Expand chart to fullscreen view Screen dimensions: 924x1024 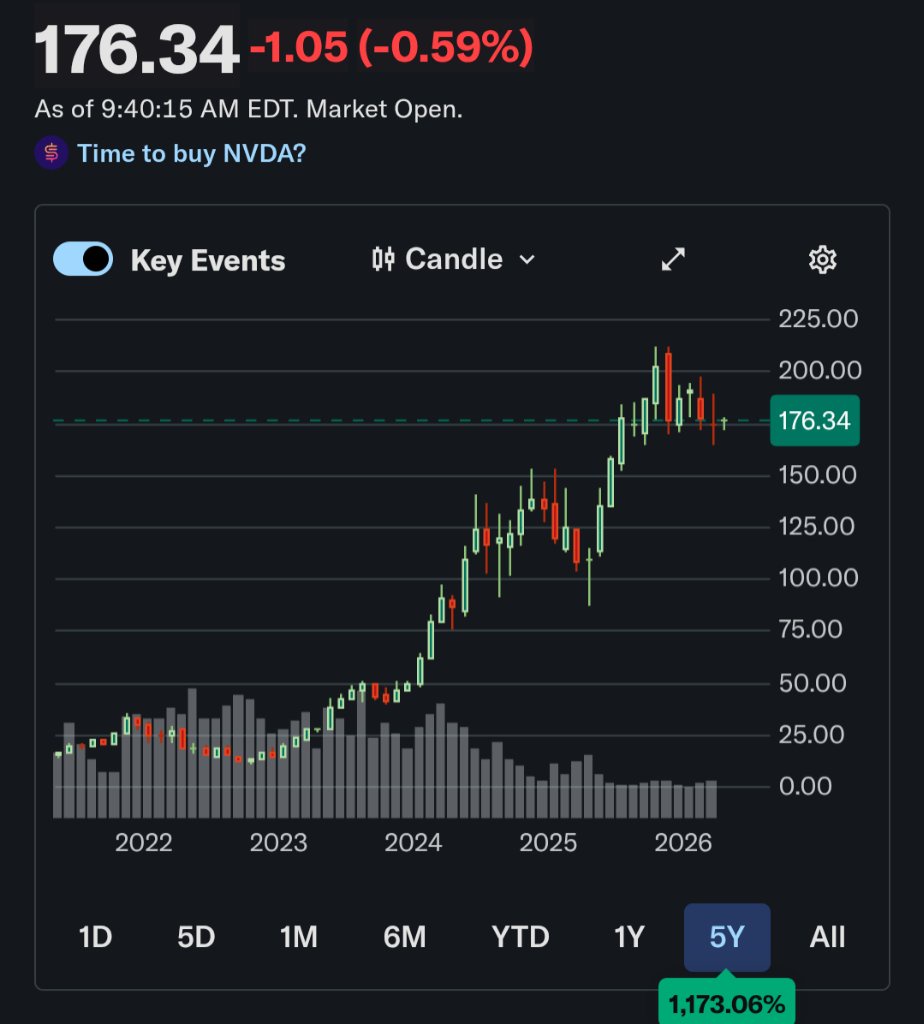tap(674, 260)
